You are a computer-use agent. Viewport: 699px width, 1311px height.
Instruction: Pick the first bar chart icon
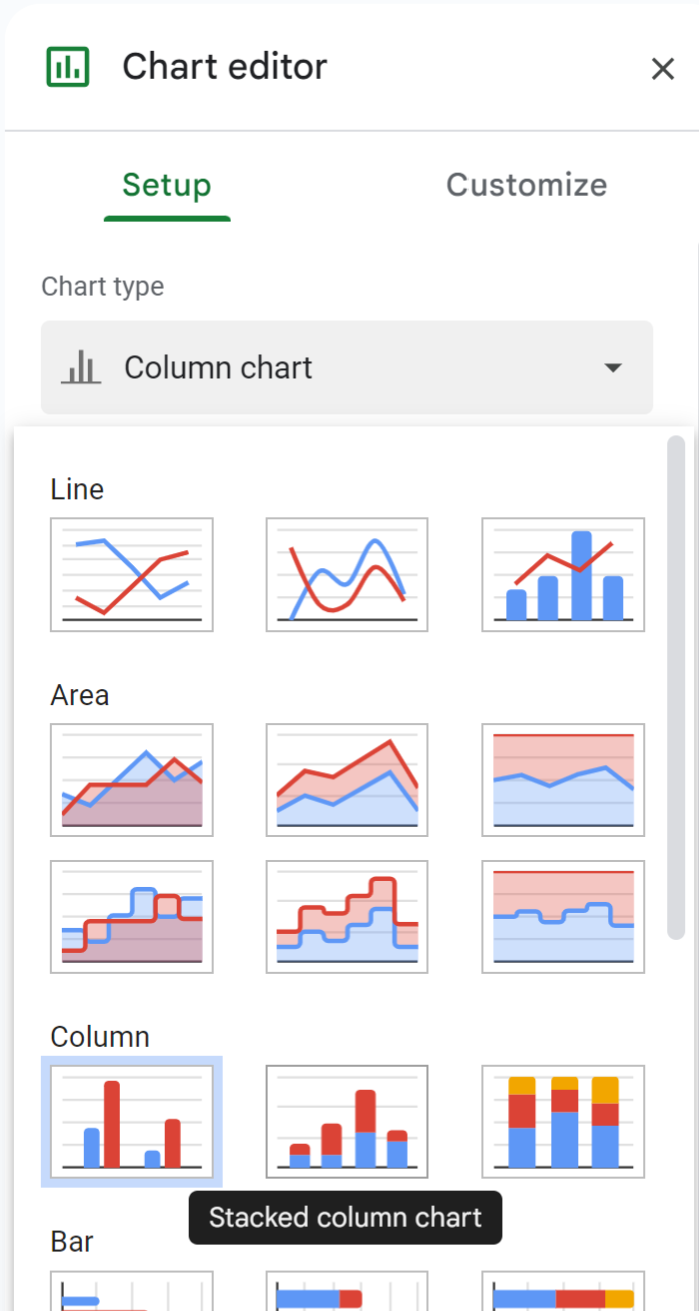(x=132, y=1291)
